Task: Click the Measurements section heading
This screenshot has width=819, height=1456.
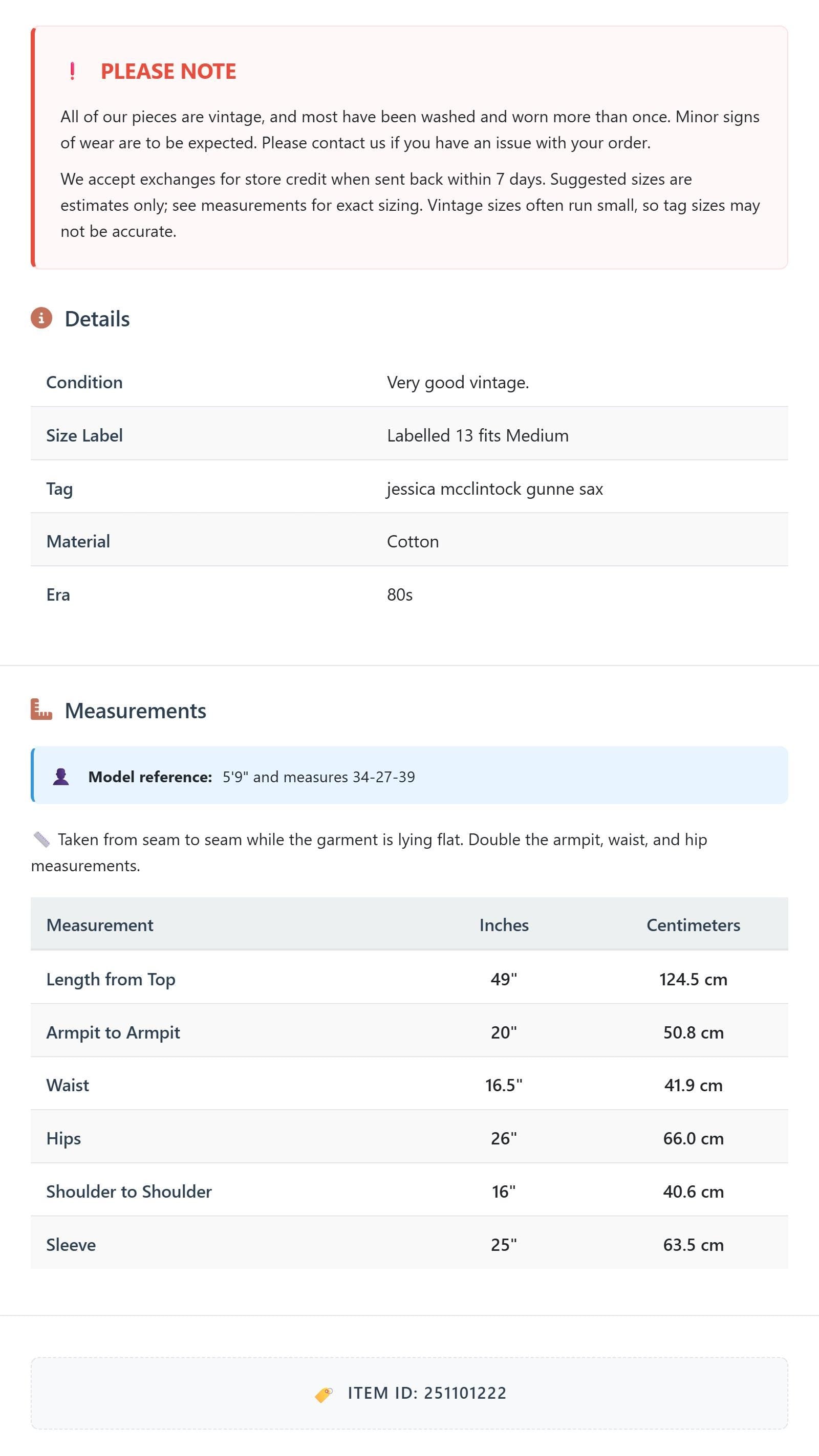Action: pyautogui.click(x=136, y=711)
